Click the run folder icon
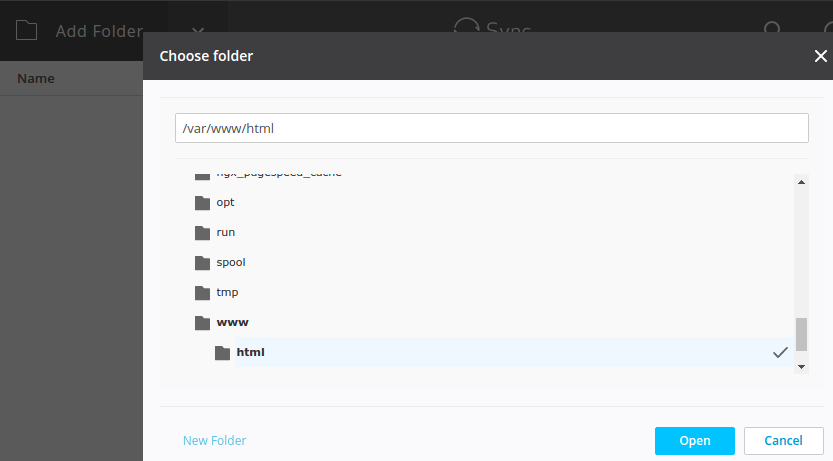 click(202, 232)
